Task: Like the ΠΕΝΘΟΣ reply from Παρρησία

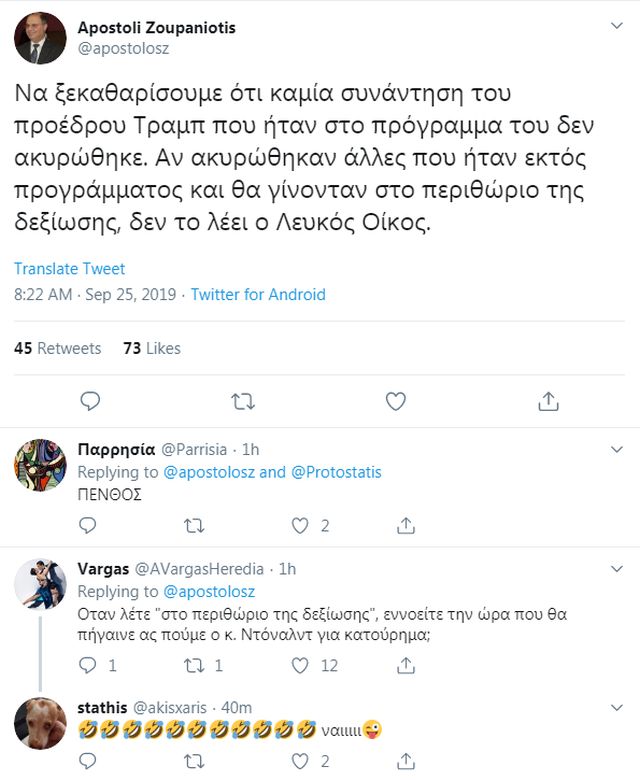Action: point(300,525)
